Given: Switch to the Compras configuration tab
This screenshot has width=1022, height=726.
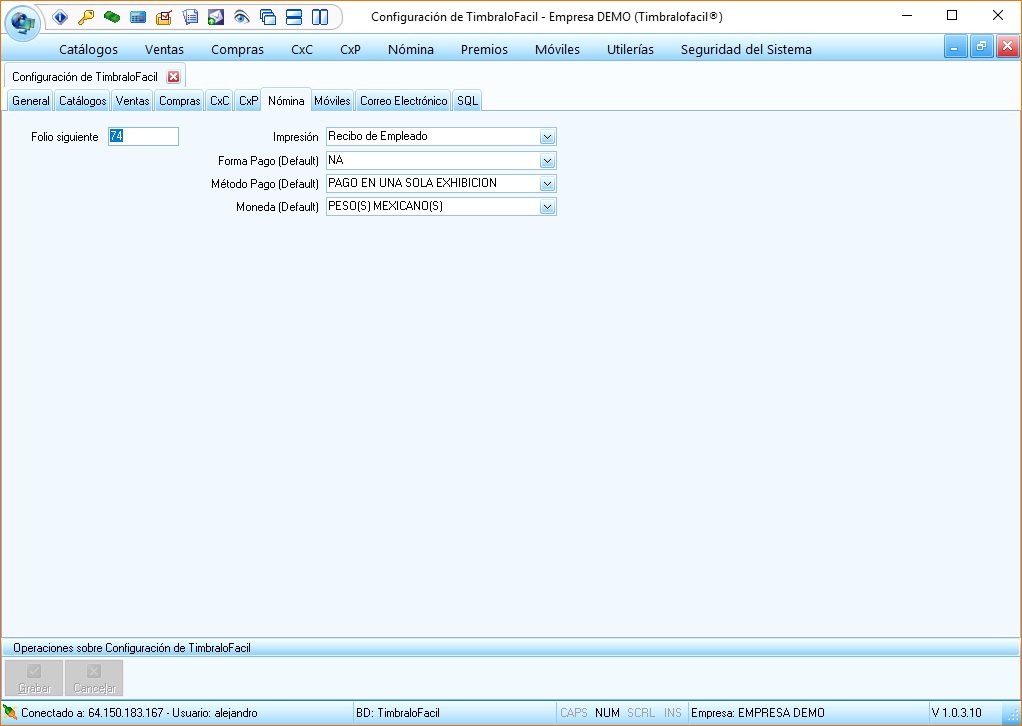Looking at the screenshot, I should tap(180, 100).
